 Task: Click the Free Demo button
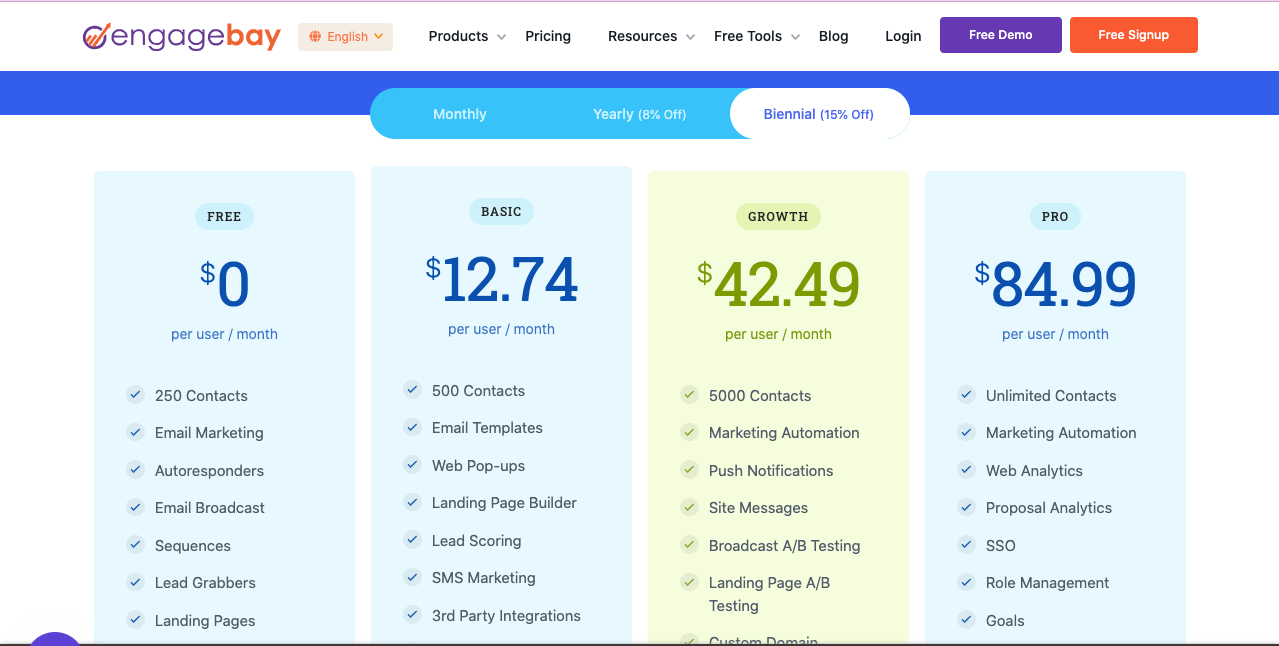pos(1001,35)
